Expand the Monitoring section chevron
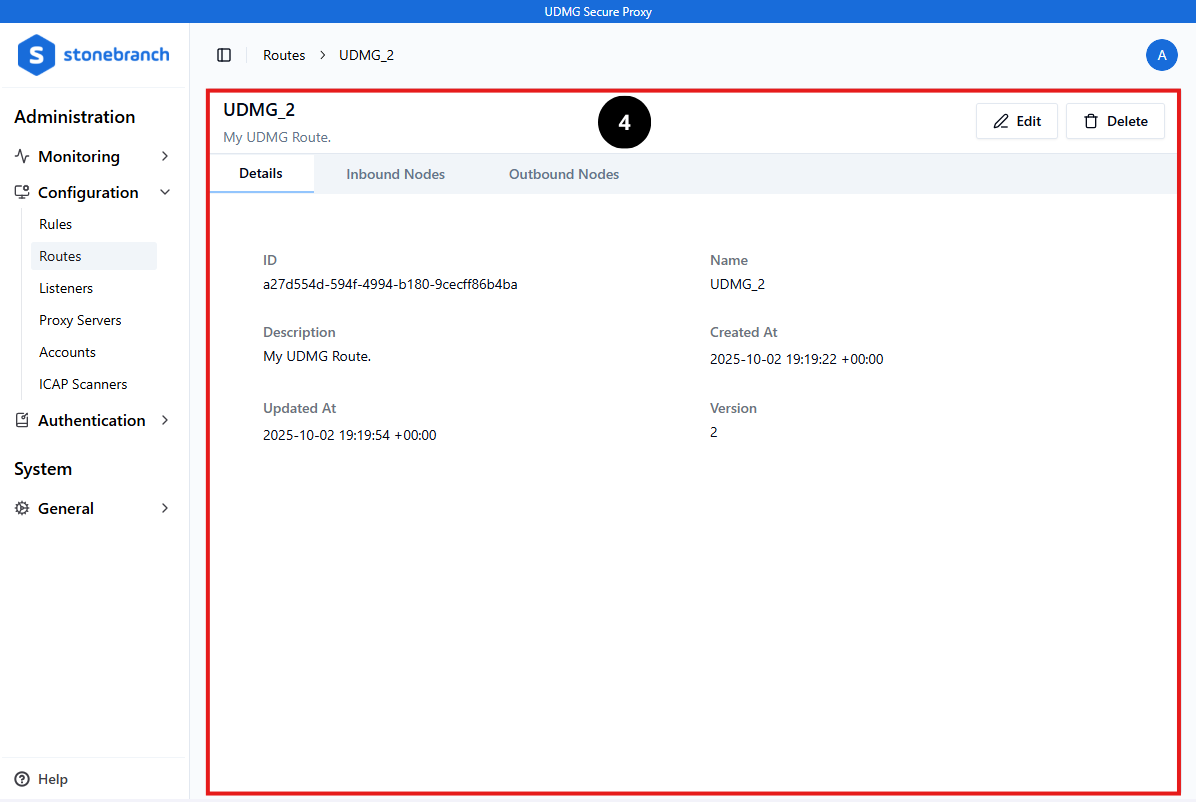1196x802 pixels. 165,156
